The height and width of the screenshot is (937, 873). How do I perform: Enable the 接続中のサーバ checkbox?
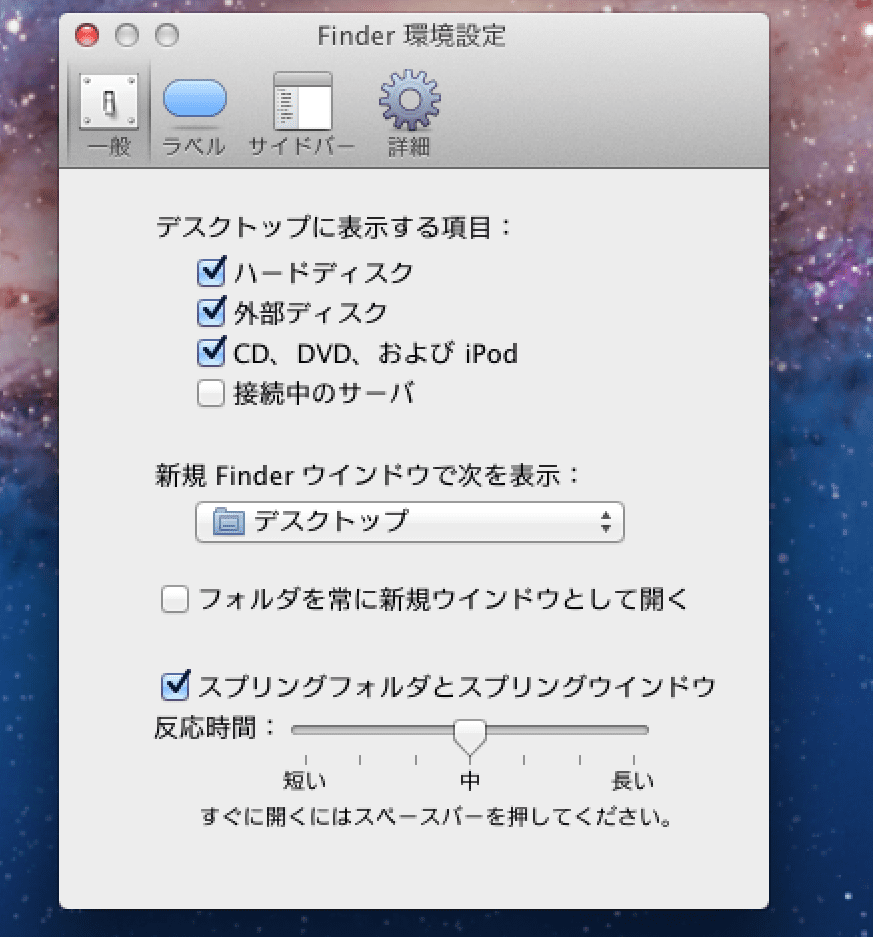211,393
